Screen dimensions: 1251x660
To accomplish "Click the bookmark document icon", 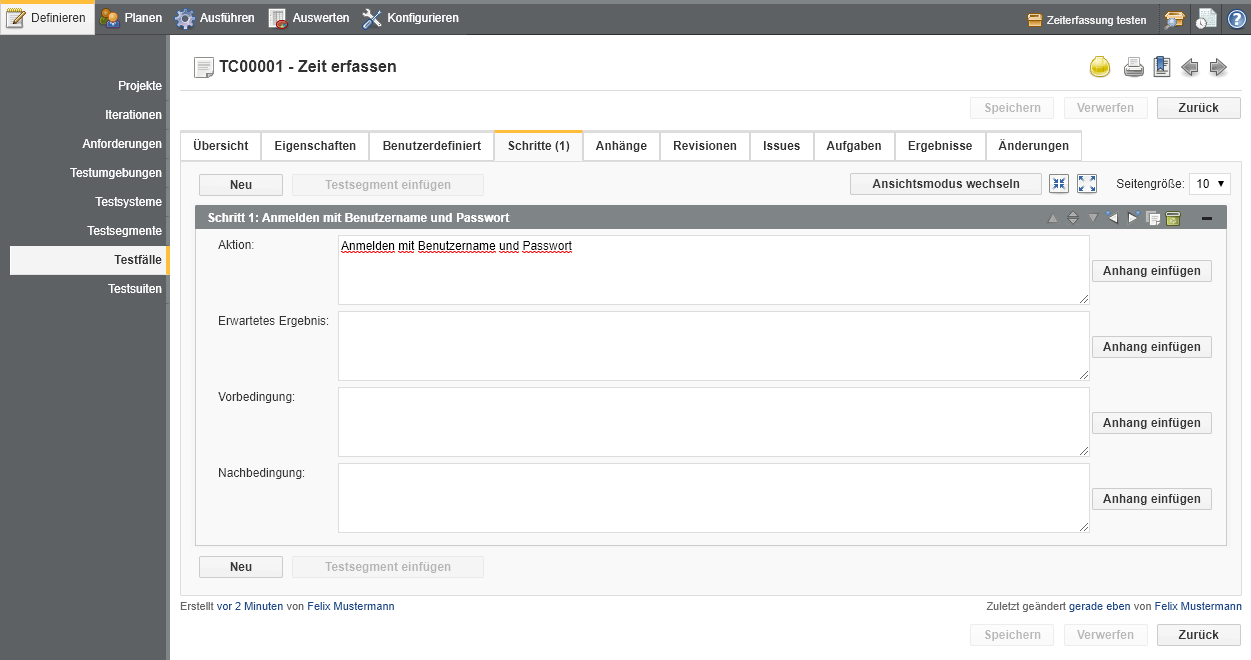I will 1161,67.
